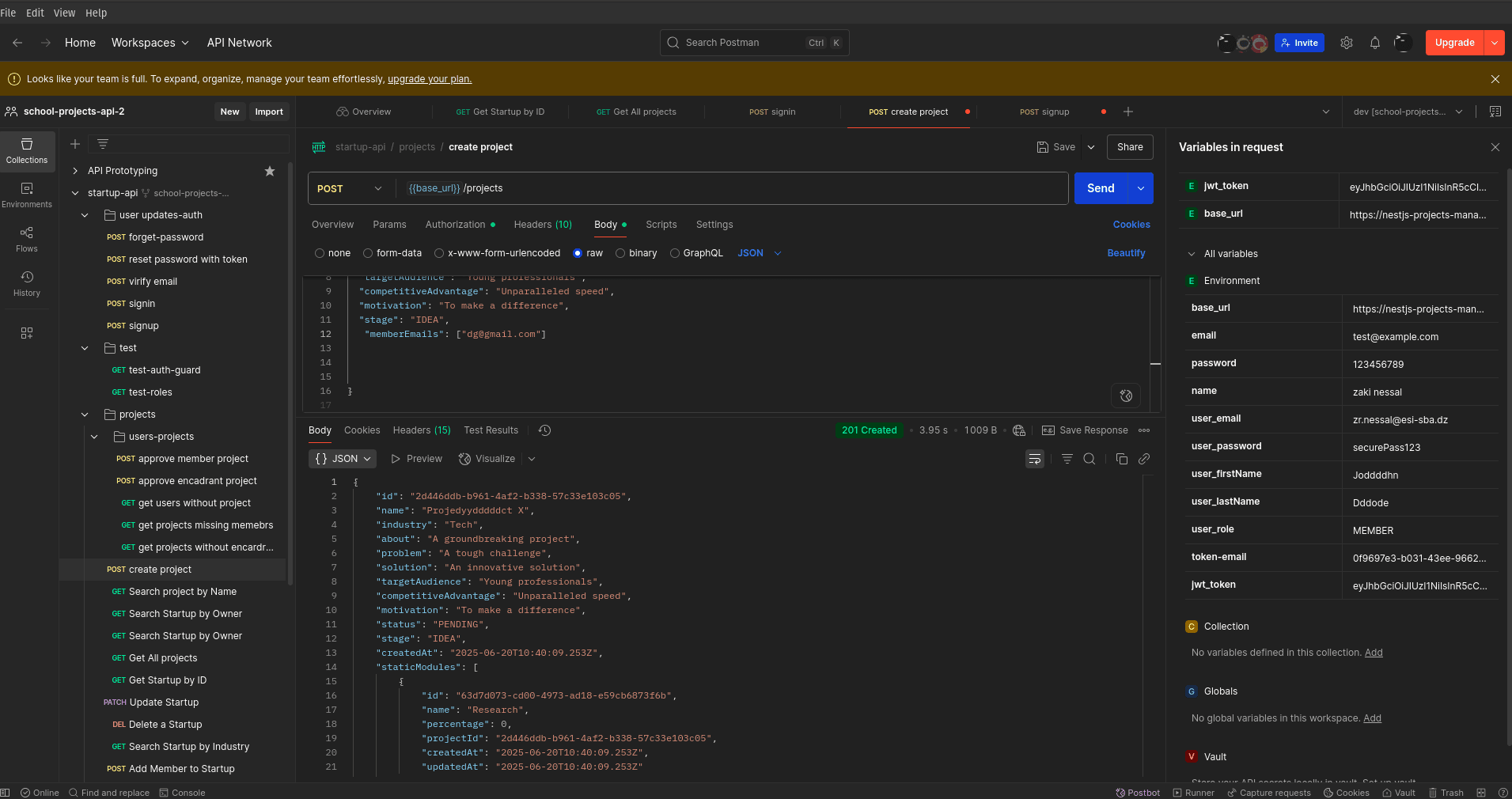Open the Test Results response tab
This screenshot has height=799, width=1512.
click(491, 430)
